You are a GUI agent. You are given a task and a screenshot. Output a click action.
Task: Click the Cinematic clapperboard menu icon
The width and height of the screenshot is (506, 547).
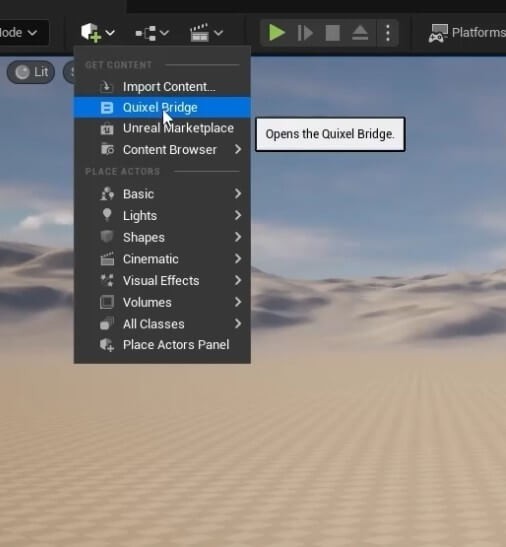(107, 259)
